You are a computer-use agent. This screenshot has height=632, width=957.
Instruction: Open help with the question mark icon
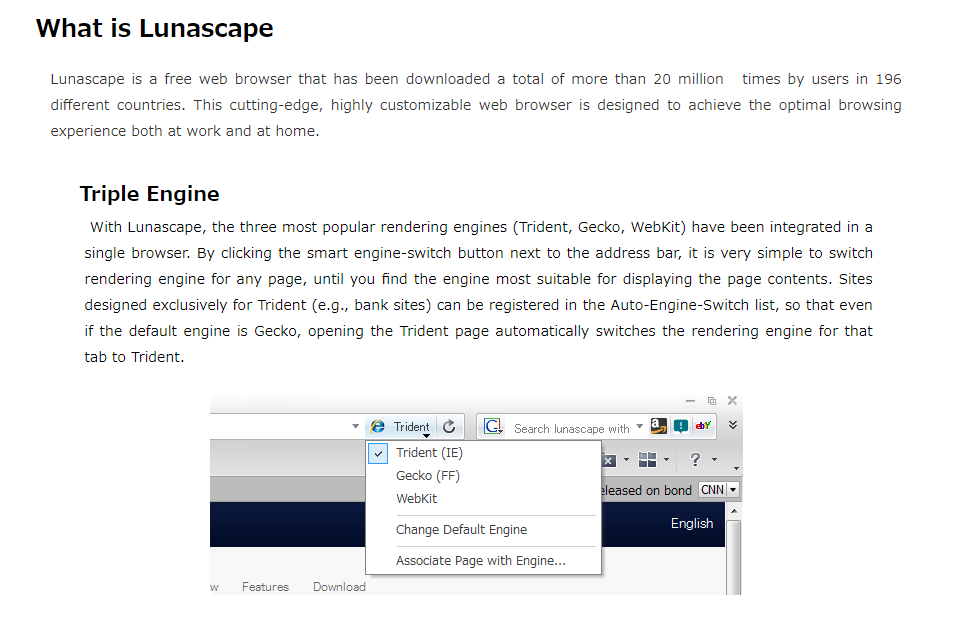click(695, 459)
